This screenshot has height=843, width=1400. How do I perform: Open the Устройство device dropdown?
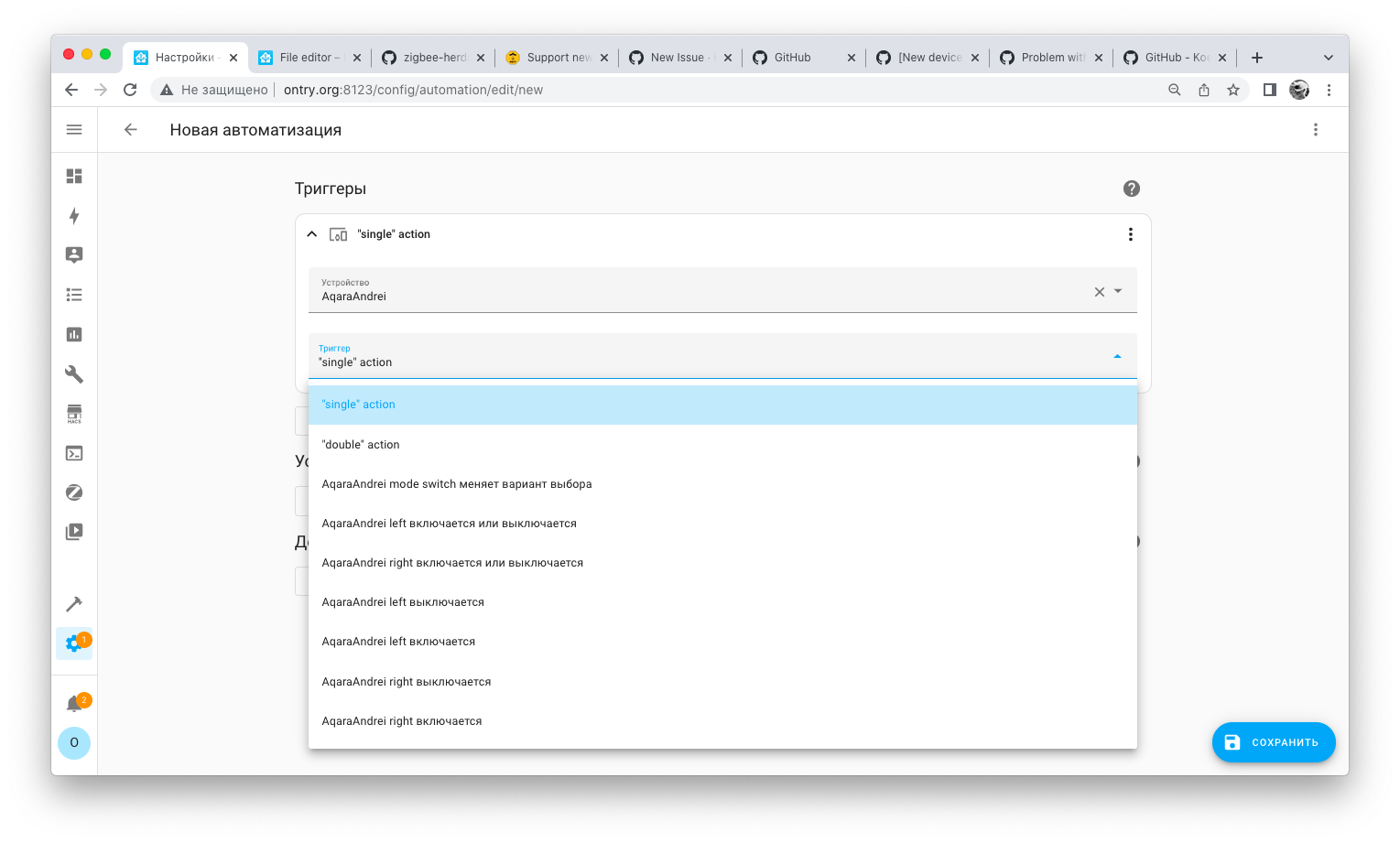(x=1118, y=290)
